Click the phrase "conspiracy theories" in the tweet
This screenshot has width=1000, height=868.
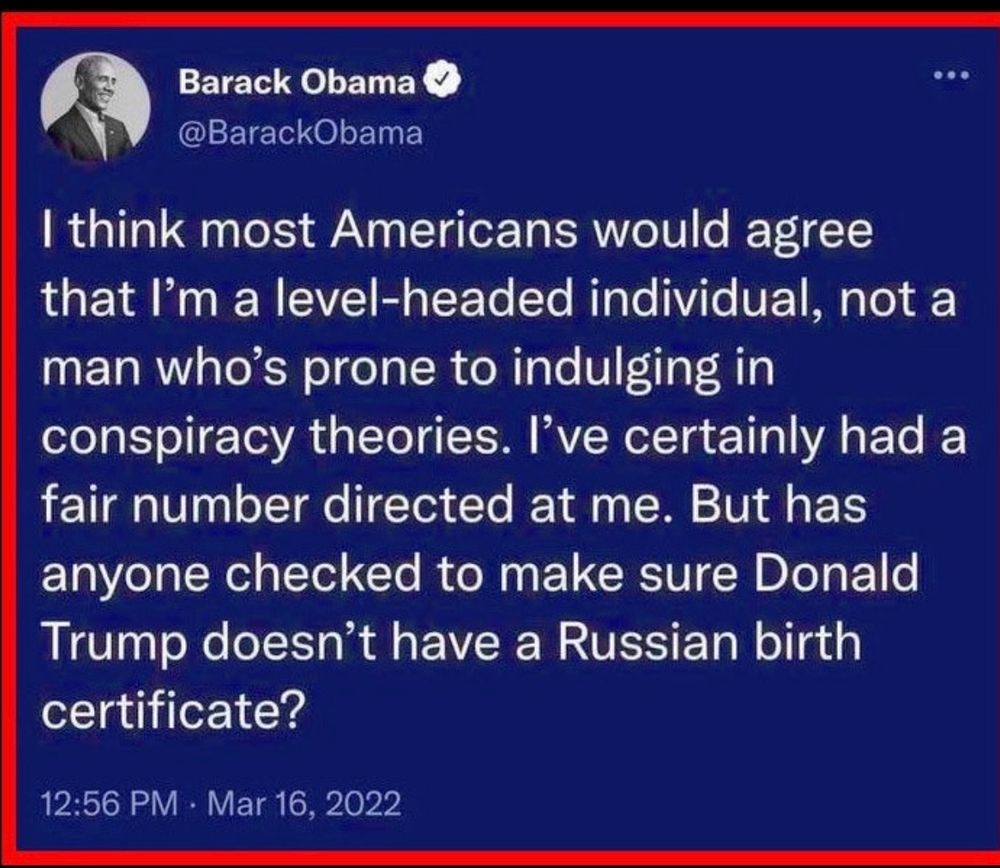coord(271,439)
